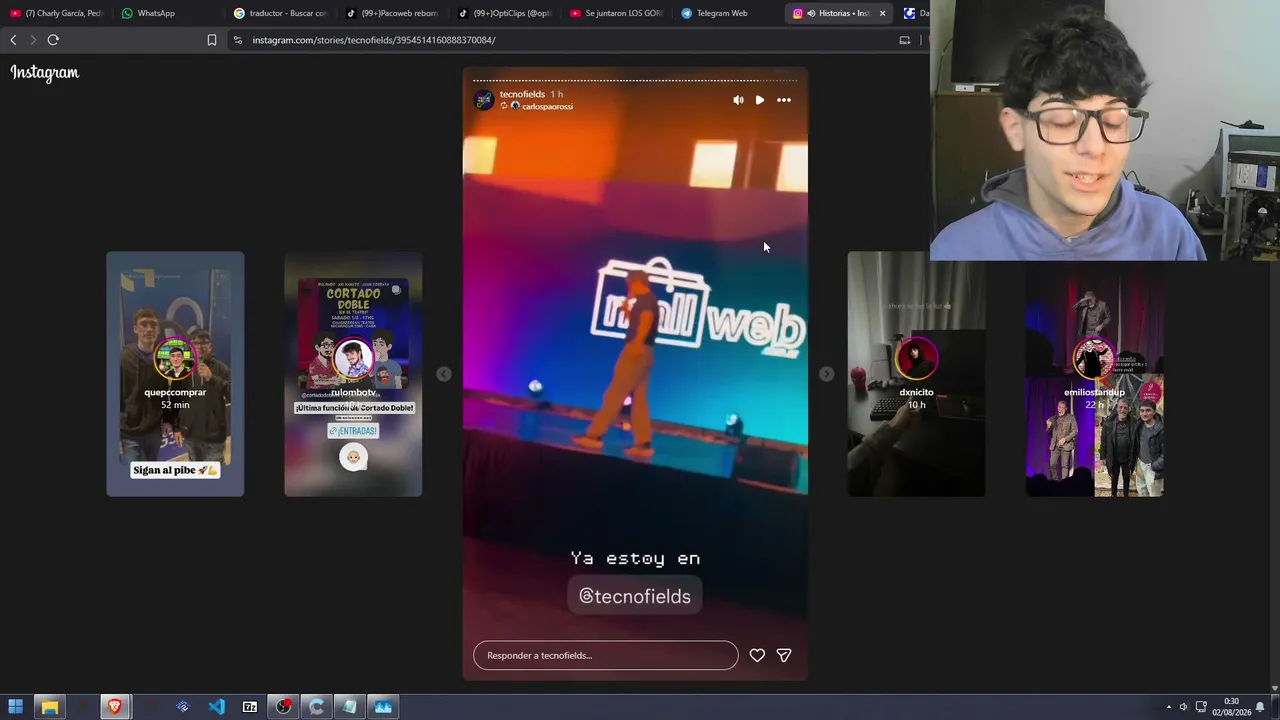Bookmark this page using the bookmark icon
1280x720 pixels.
[x=212, y=40]
